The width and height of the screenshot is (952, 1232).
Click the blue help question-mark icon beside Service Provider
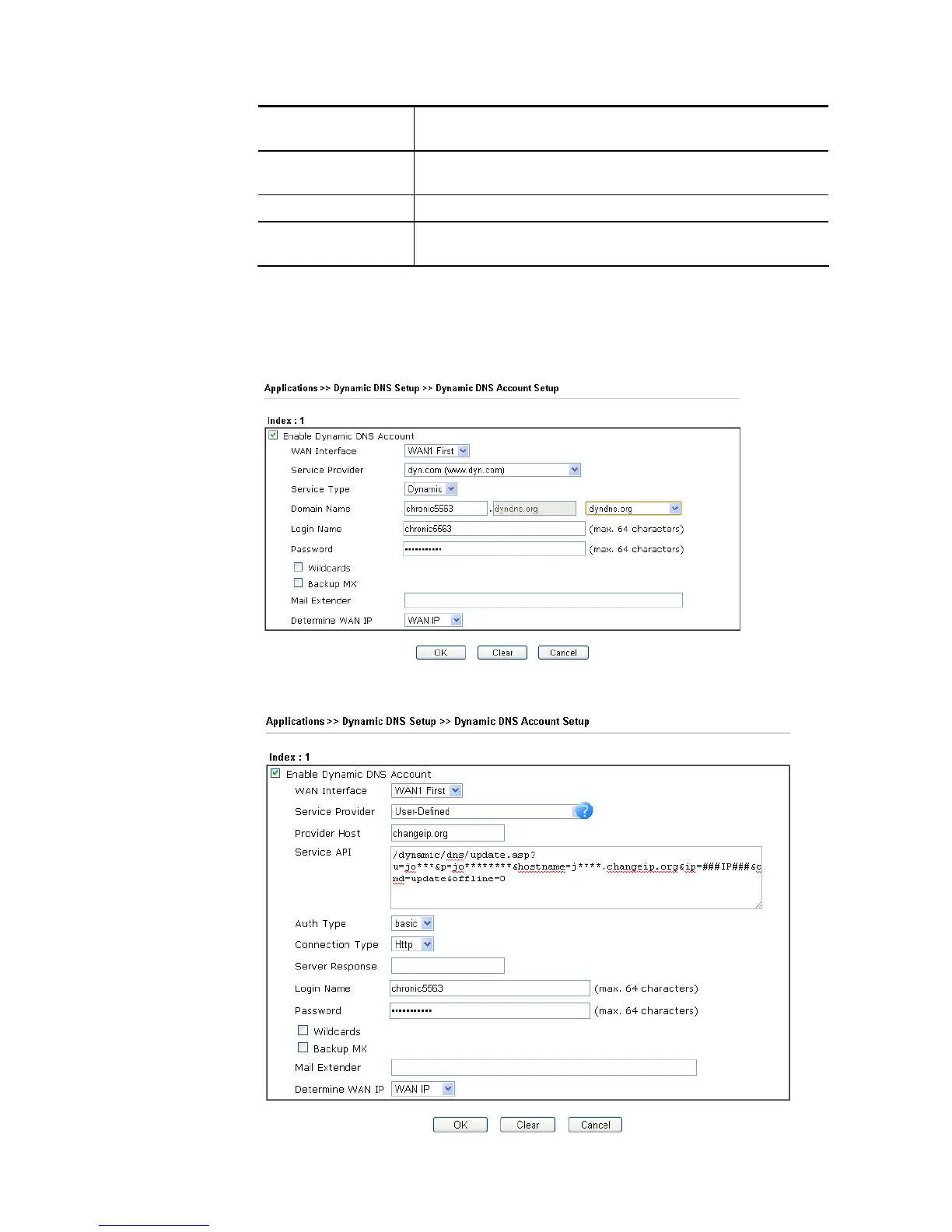pyautogui.click(x=583, y=811)
